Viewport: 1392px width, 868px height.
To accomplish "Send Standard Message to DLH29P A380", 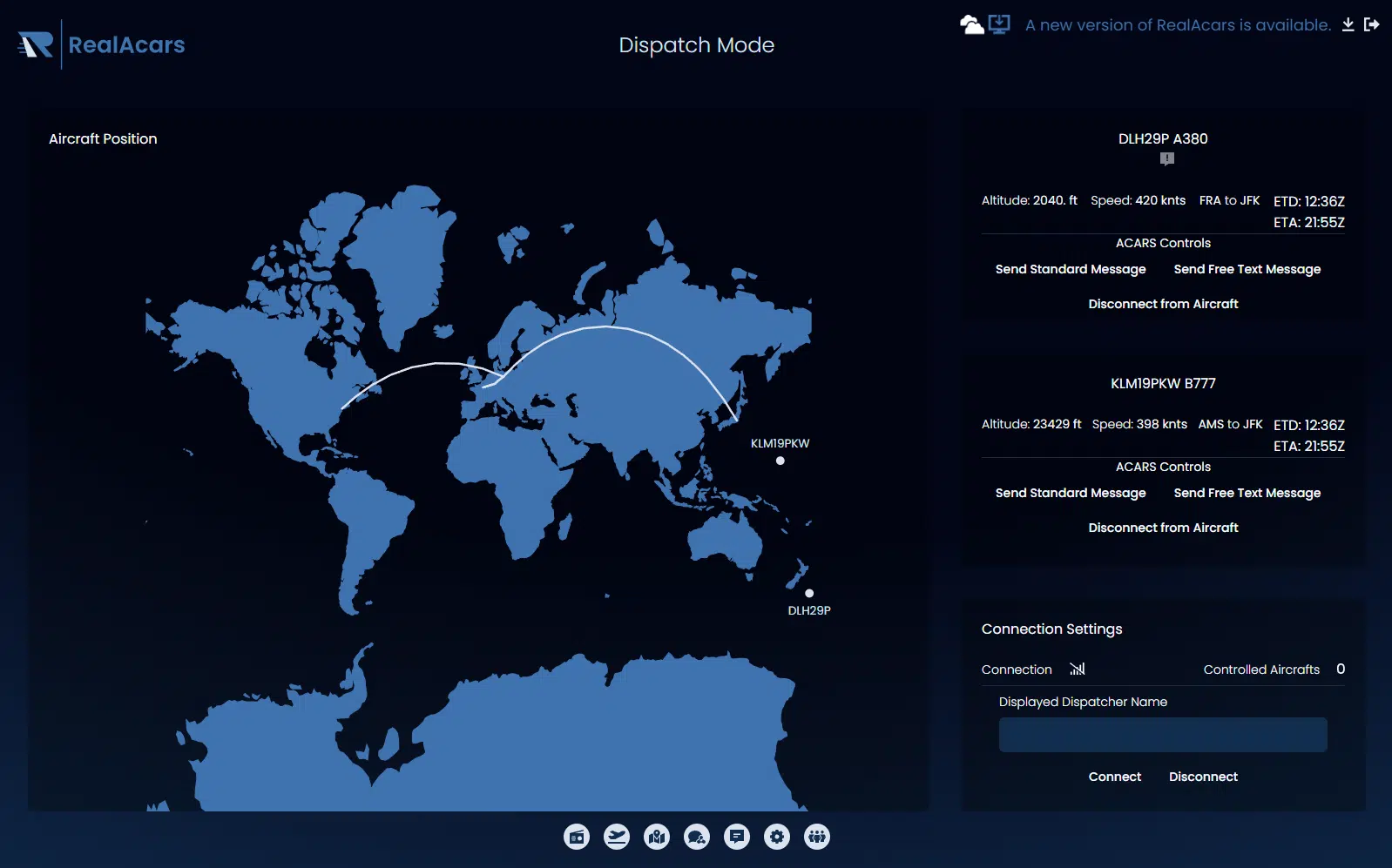I will [x=1071, y=270].
